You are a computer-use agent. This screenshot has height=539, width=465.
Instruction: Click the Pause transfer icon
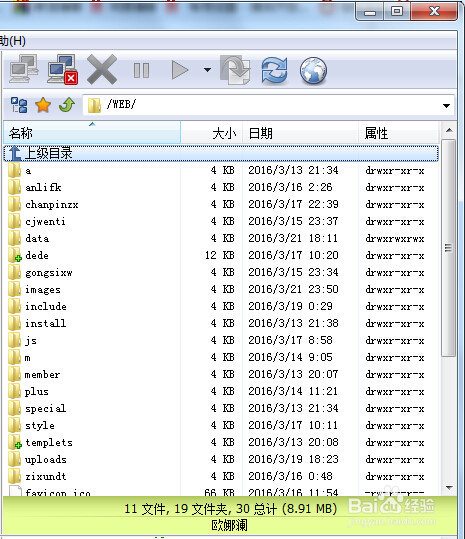[x=141, y=70]
